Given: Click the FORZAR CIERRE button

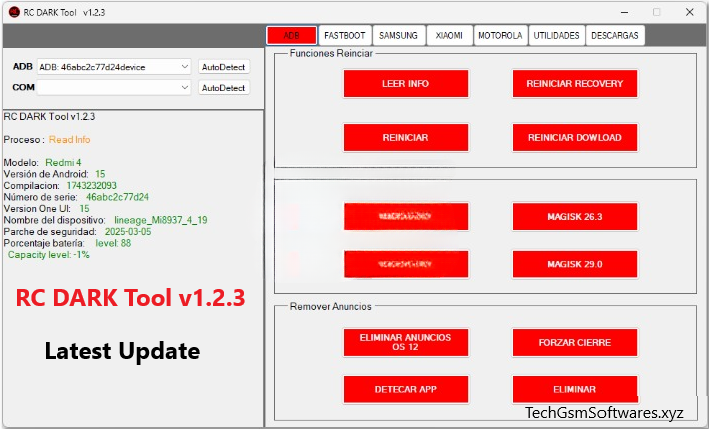Looking at the screenshot, I should tap(575, 342).
